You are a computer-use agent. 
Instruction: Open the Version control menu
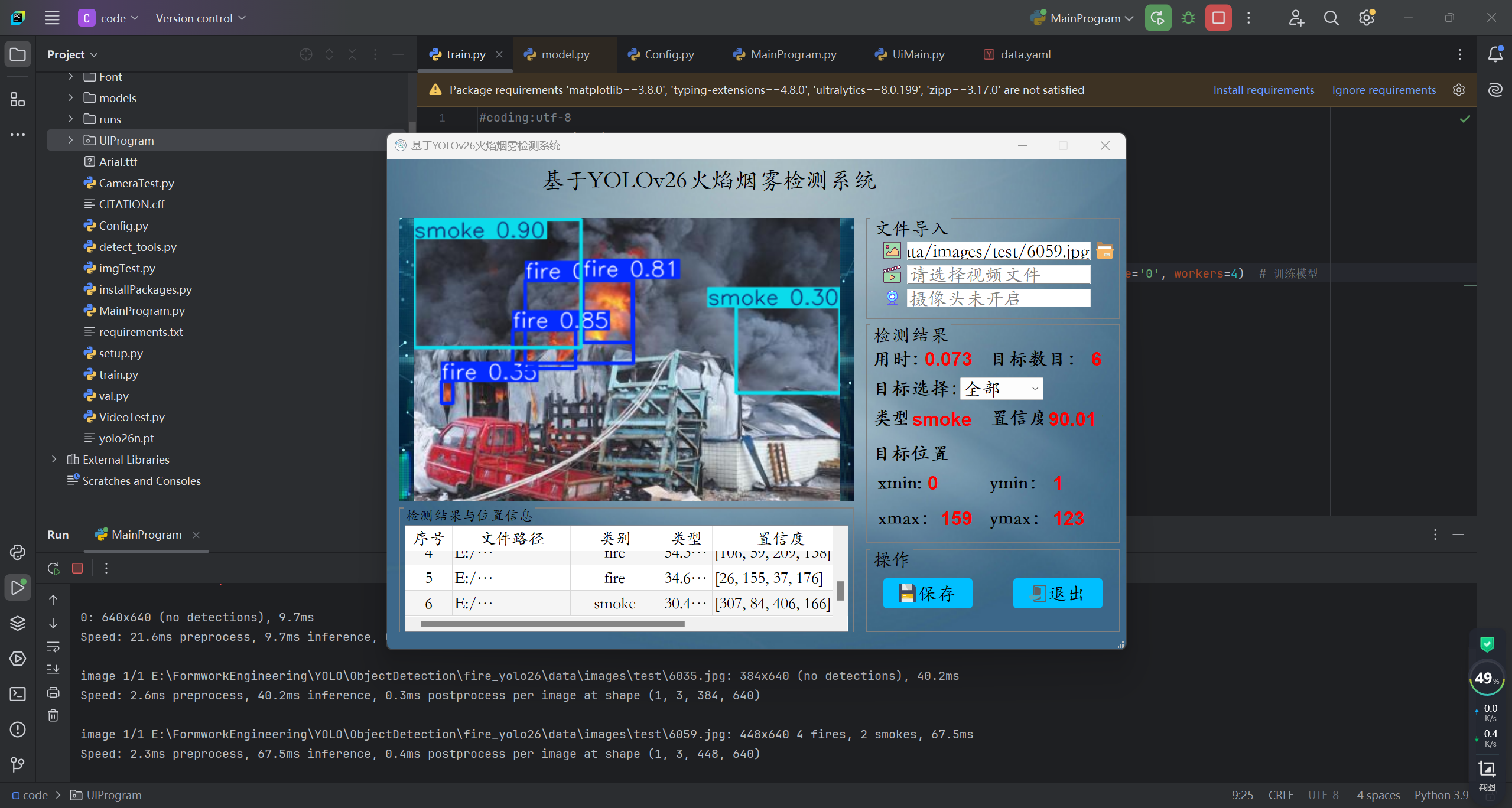click(200, 18)
